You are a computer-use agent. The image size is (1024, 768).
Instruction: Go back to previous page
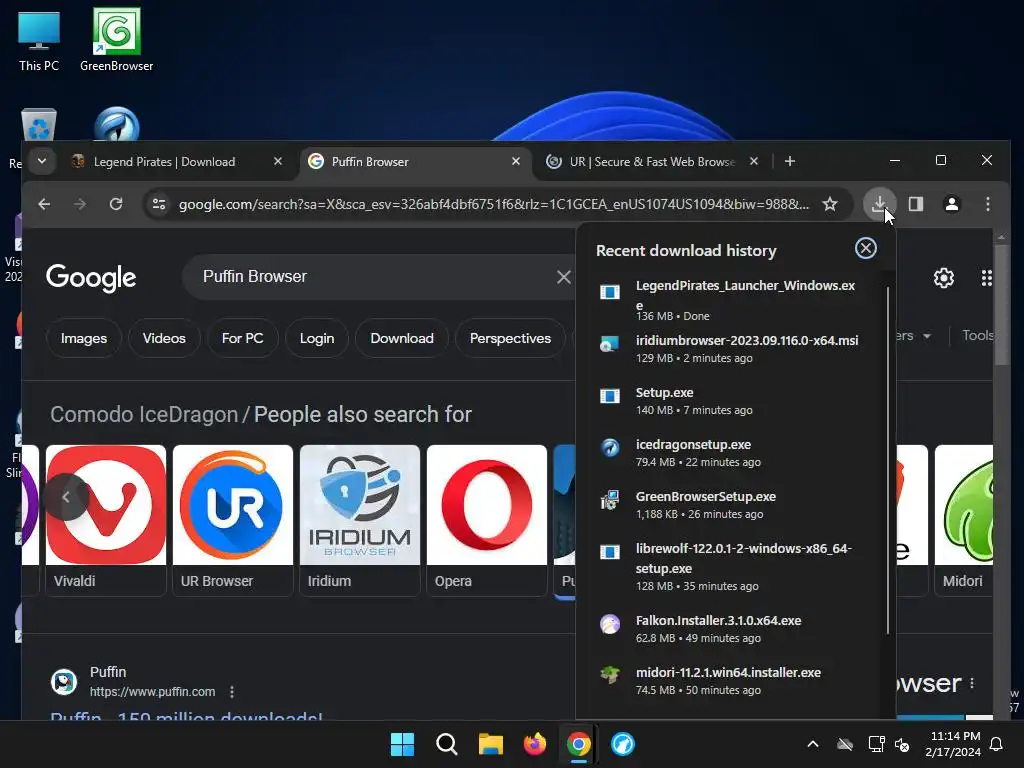pyautogui.click(x=44, y=204)
